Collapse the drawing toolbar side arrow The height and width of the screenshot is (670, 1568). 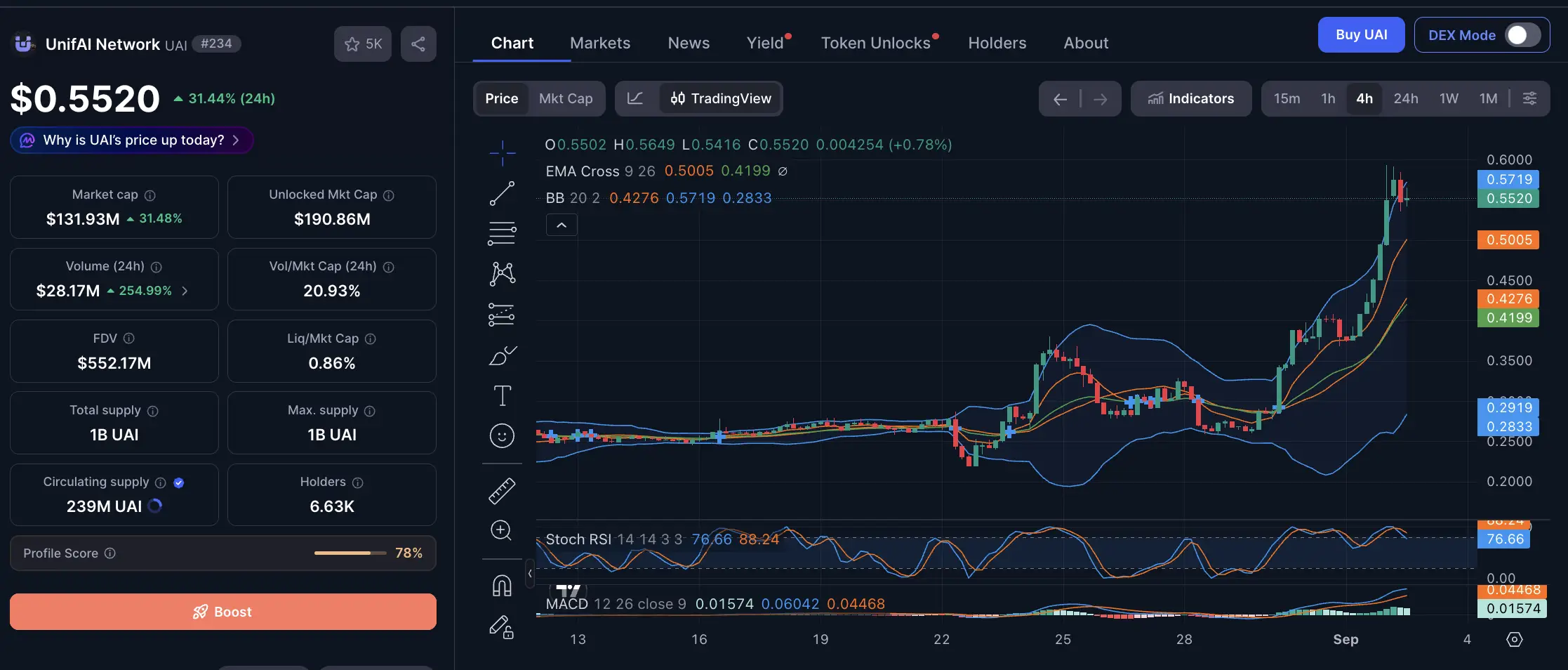point(530,574)
